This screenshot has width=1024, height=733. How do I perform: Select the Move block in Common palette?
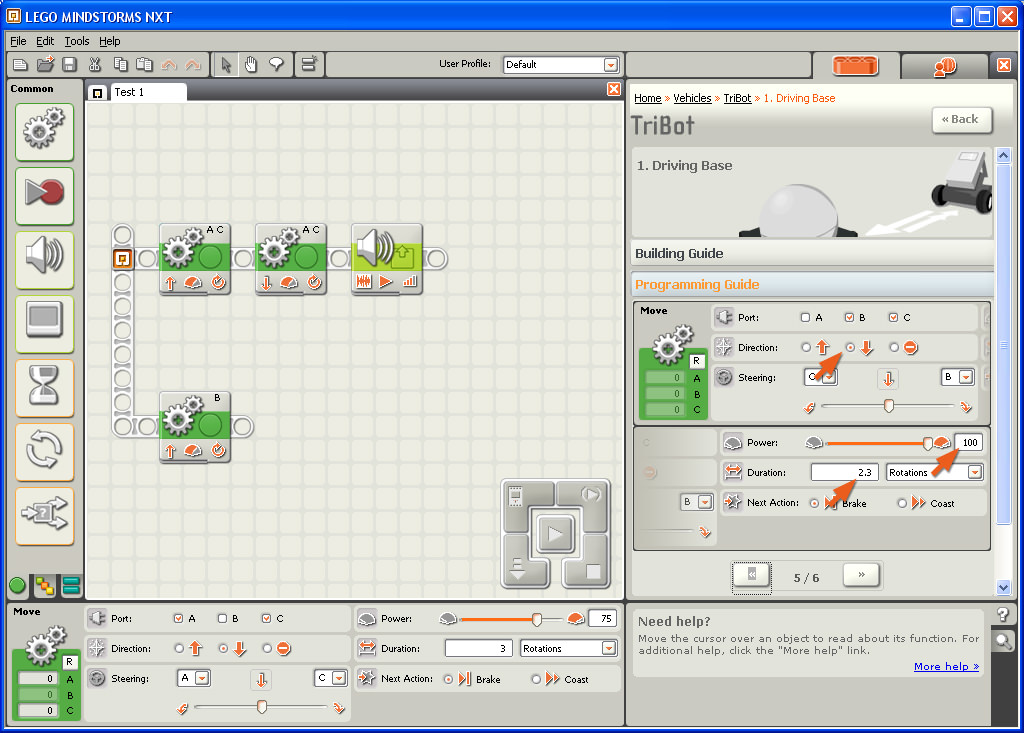pos(44,131)
